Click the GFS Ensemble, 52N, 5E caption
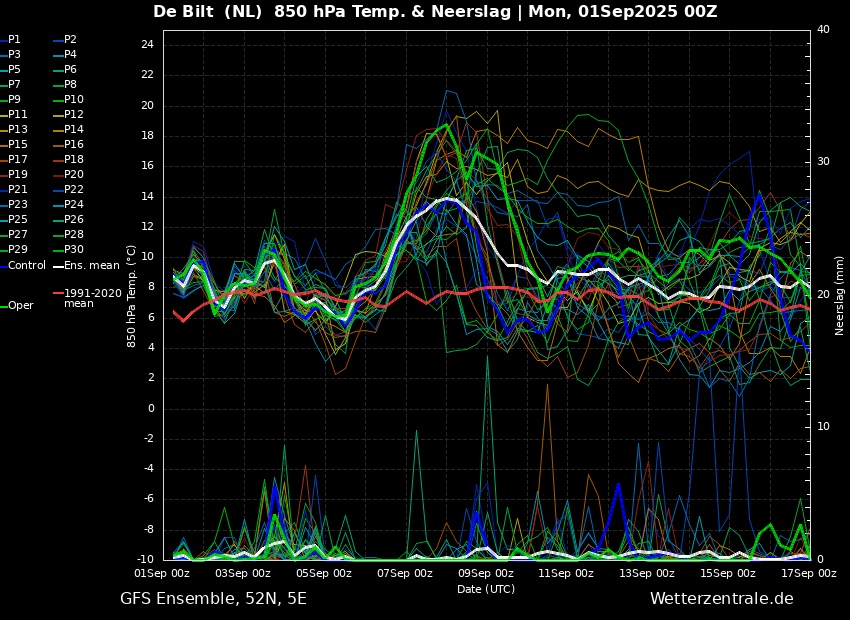The image size is (850, 620). [x=213, y=599]
